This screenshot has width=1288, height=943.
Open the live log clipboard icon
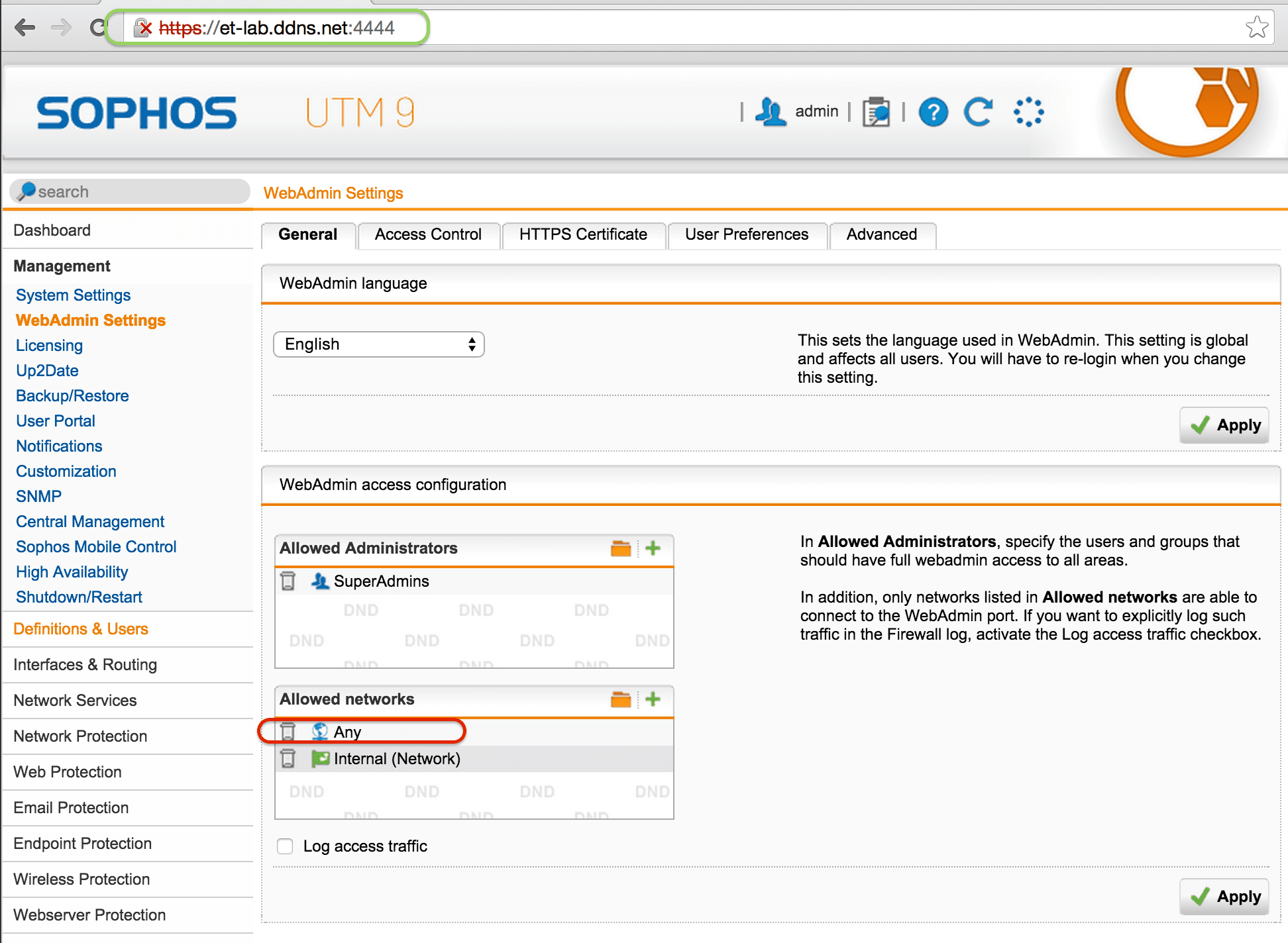coord(876,112)
